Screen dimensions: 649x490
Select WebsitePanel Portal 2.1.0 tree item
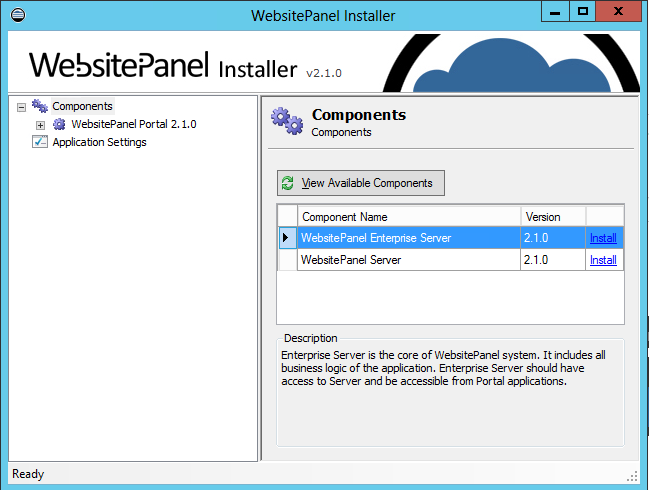[x=134, y=124]
